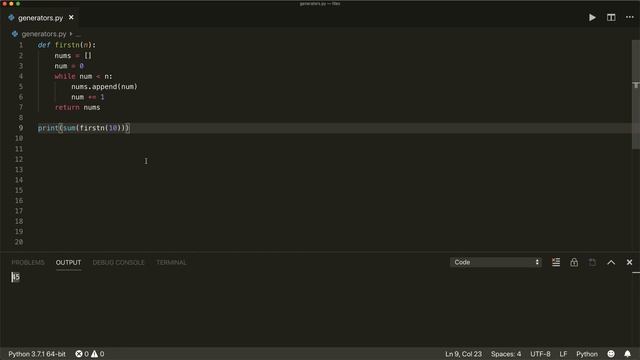Open the Code output channel dropdown
Viewport: 640px width, 360px height.
pyautogui.click(x=496, y=262)
